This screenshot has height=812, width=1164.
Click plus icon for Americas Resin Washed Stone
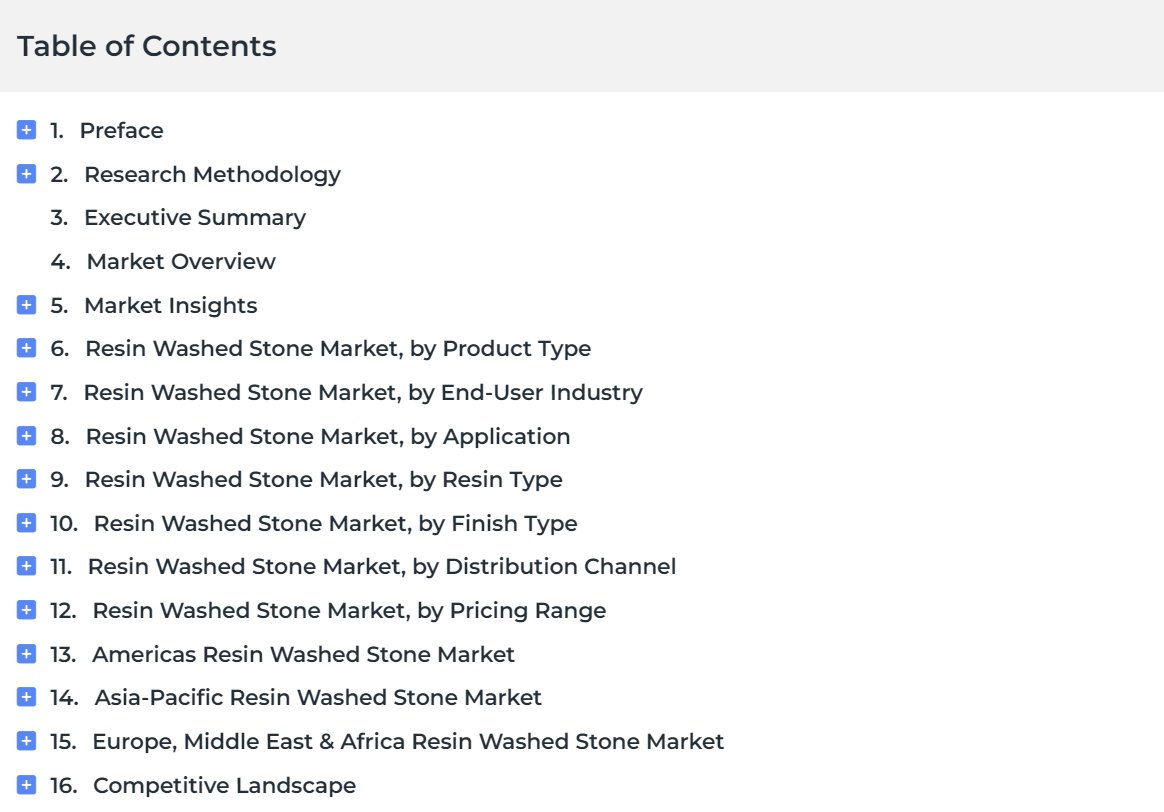click(x=26, y=654)
